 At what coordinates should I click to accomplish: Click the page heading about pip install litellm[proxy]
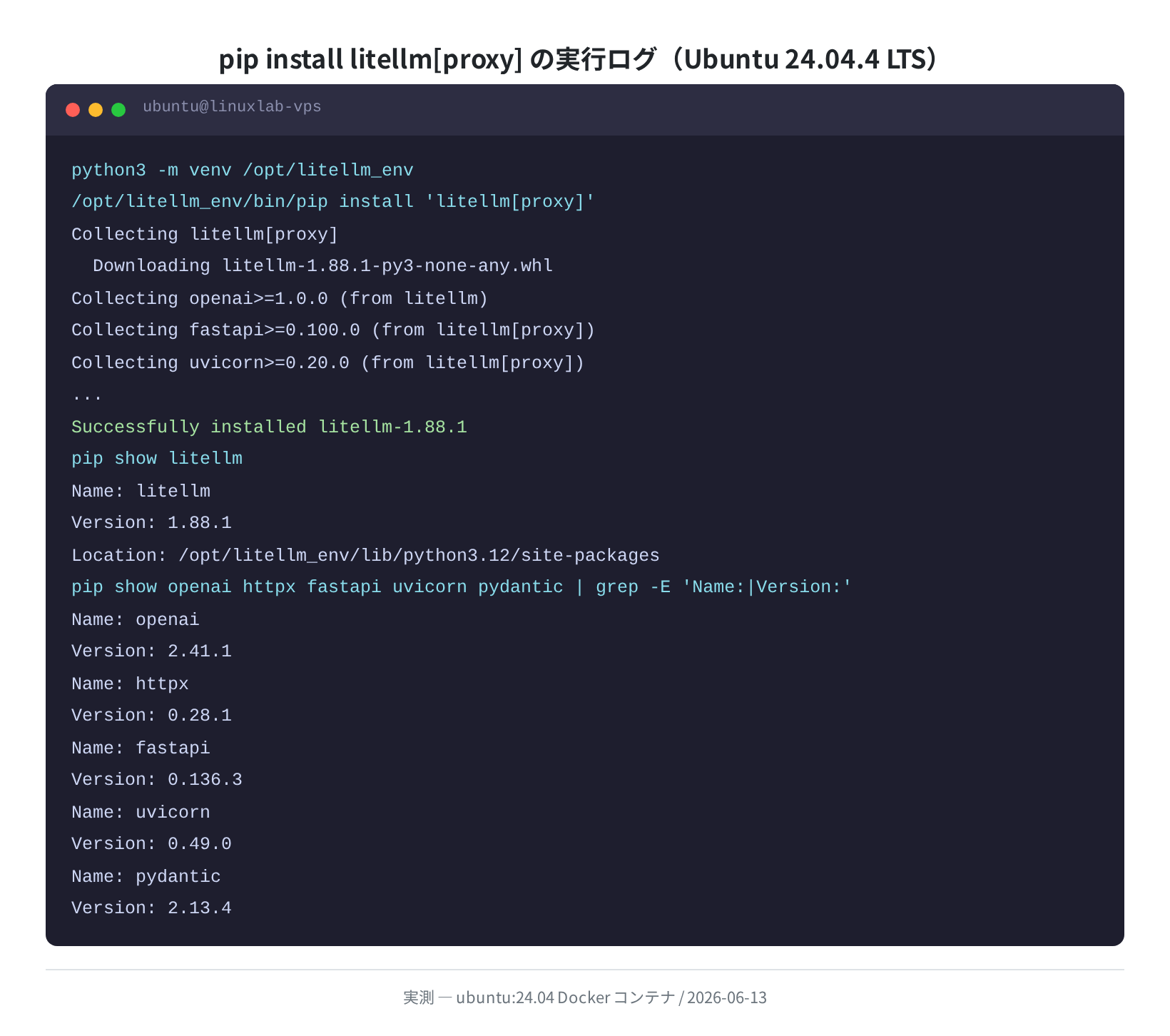(578, 59)
